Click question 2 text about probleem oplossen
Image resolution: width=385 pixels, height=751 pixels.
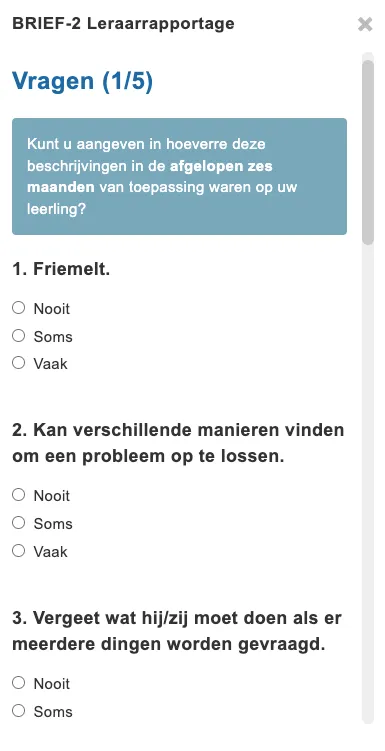(x=178, y=443)
